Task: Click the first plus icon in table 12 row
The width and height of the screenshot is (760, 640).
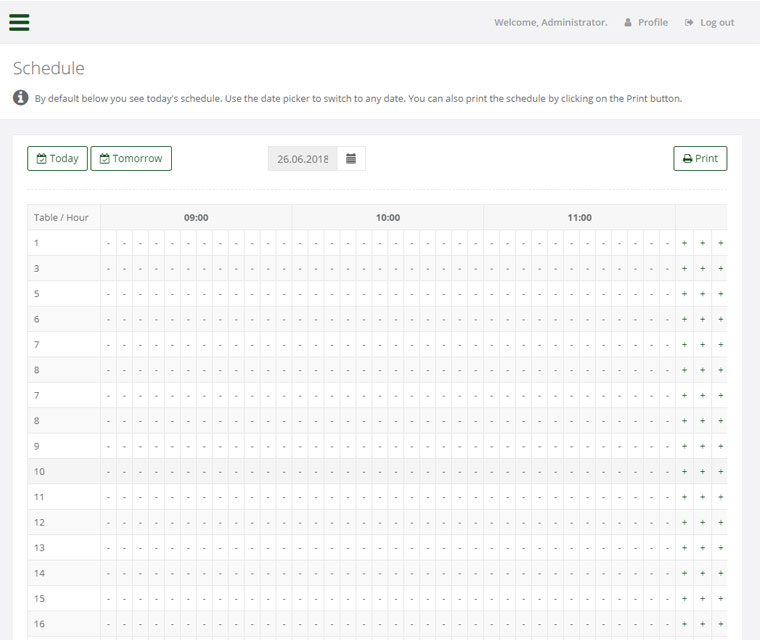Action: tap(684, 522)
